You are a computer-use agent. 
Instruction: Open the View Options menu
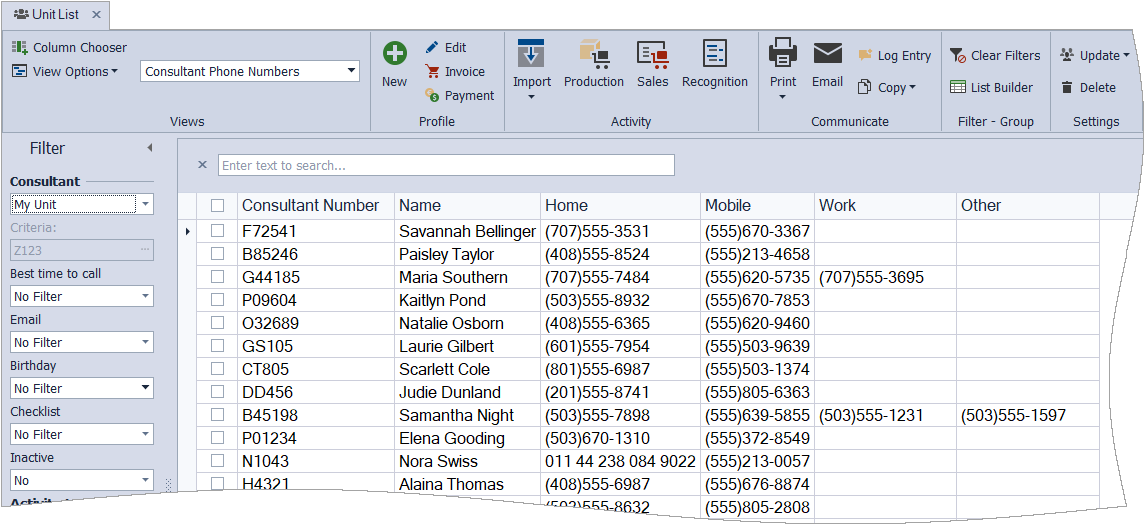[66, 71]
